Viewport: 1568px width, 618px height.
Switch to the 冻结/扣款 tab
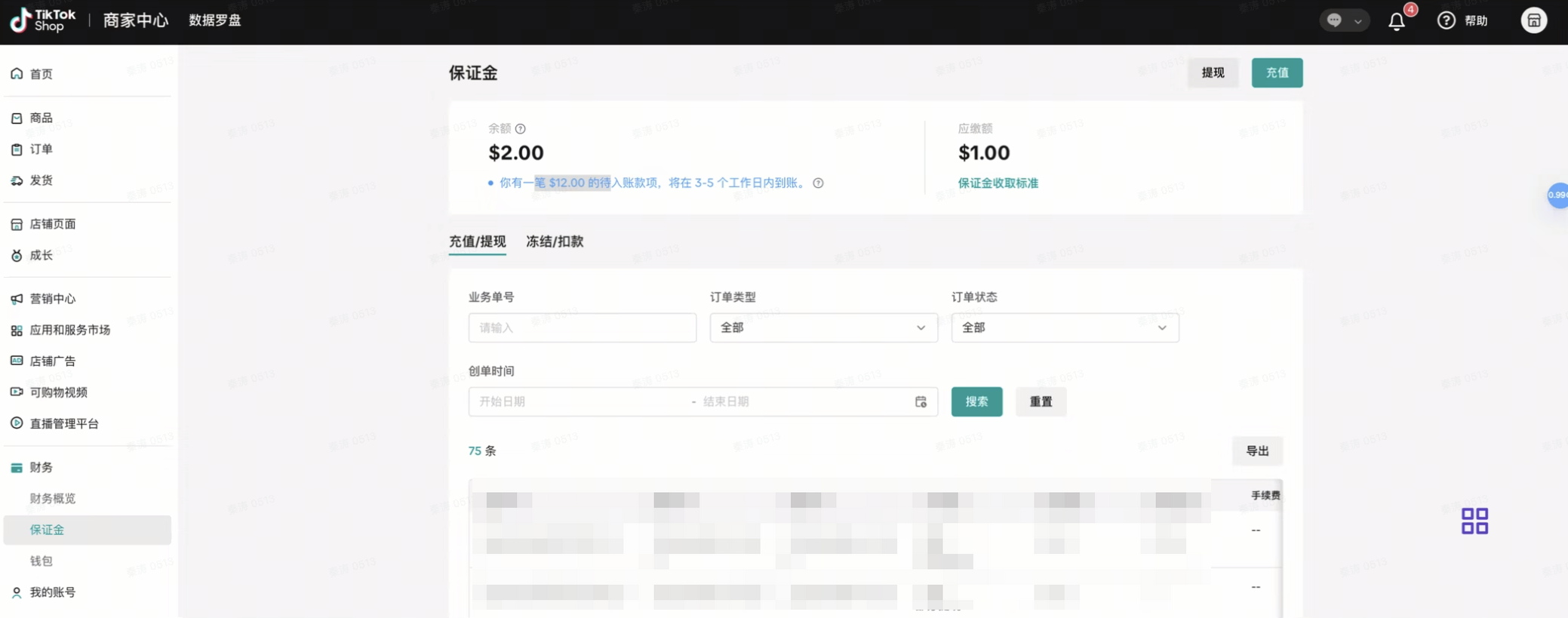point(555,241)
